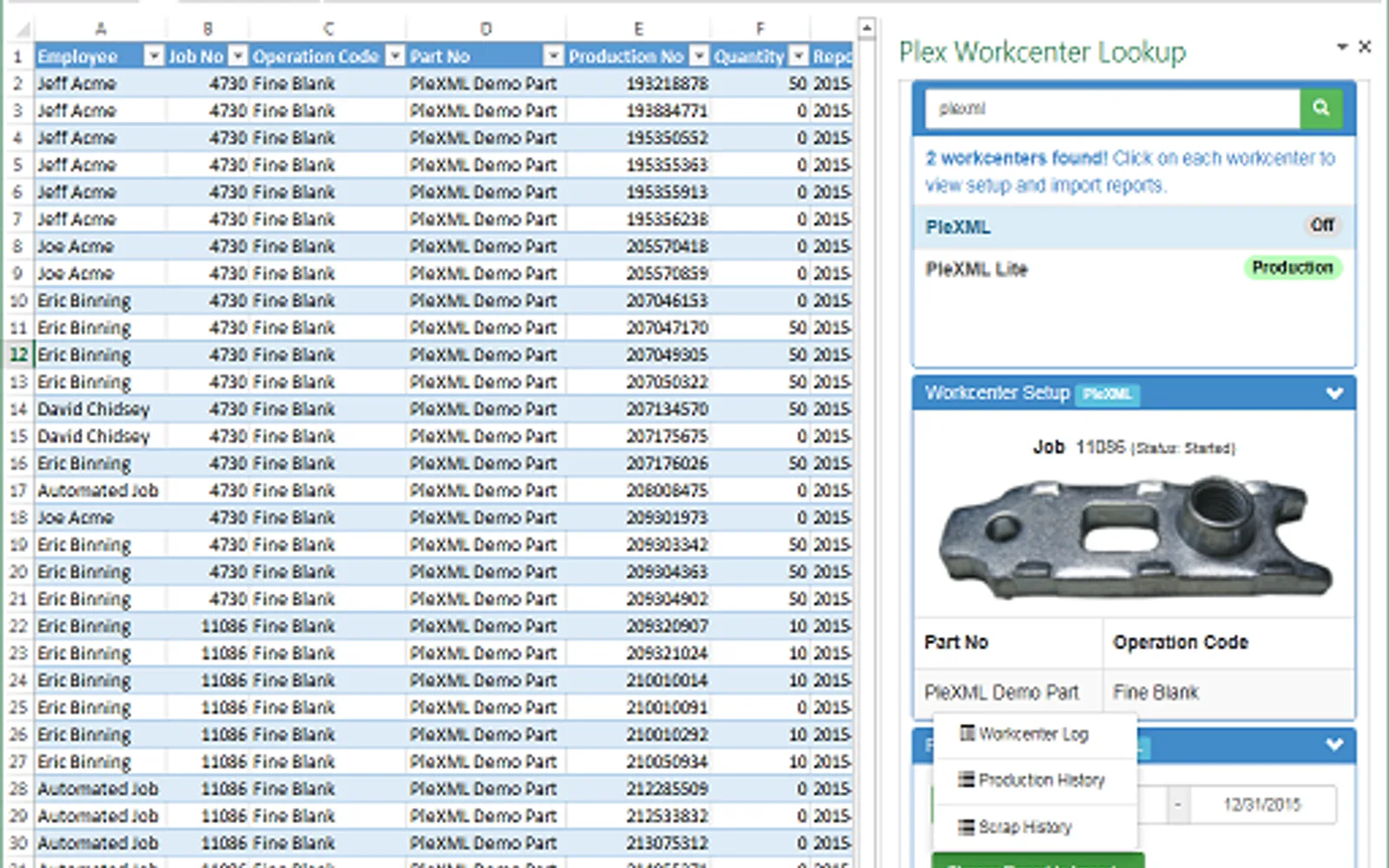Click production number 213075312 cell
This screenshot has width=1389, height=868.
click(x=638, y=843)
